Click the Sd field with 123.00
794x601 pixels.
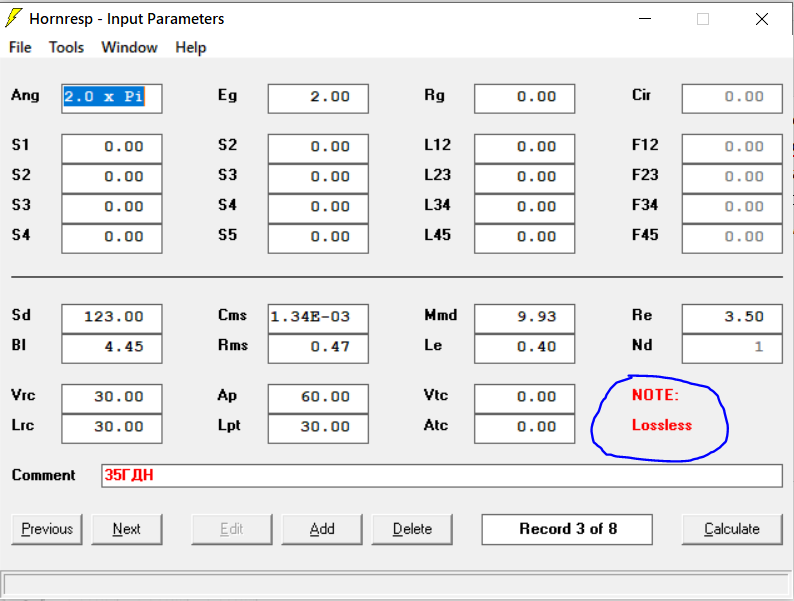112,318
